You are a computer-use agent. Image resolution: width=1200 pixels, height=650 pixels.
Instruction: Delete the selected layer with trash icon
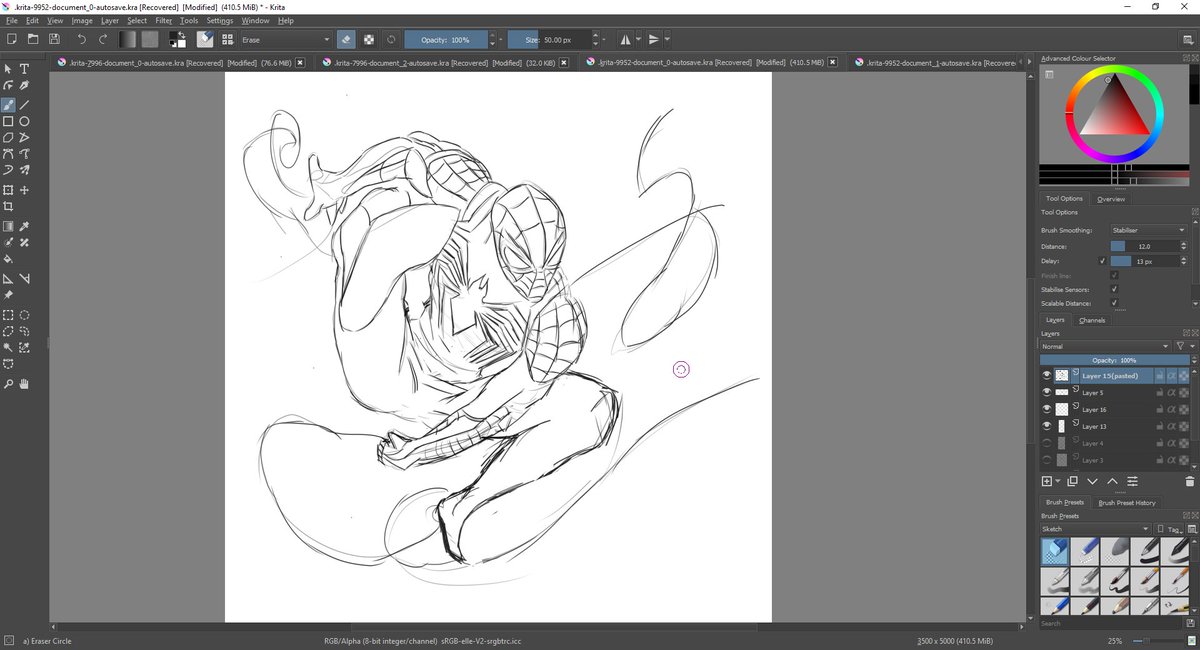click(x=1189, y=481)
